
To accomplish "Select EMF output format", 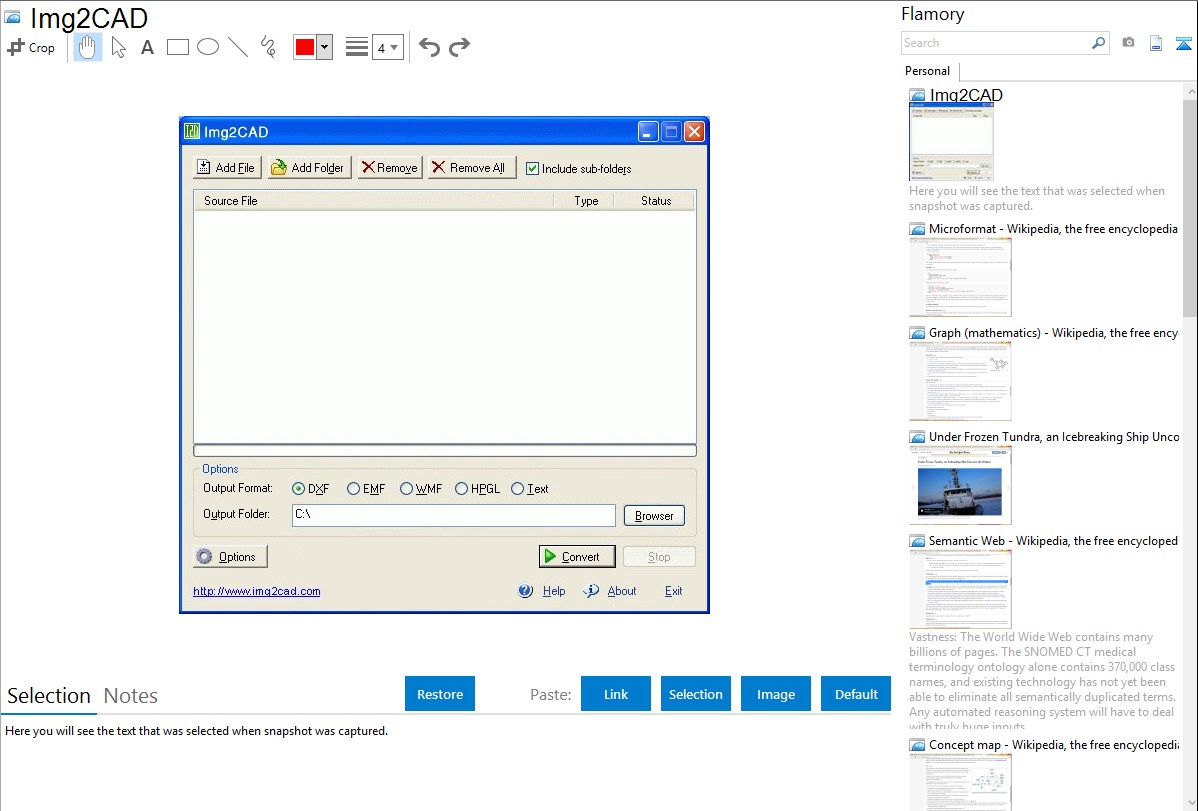I will [x=354, y=489].
